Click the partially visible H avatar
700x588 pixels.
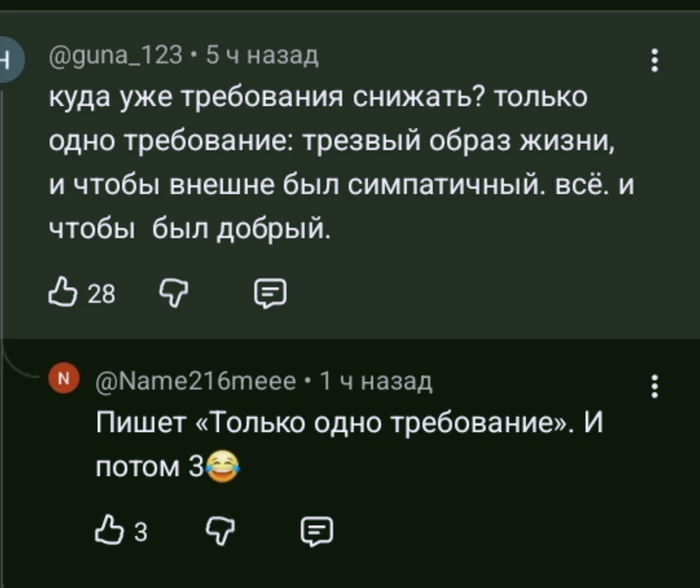[x=6, y=56]
